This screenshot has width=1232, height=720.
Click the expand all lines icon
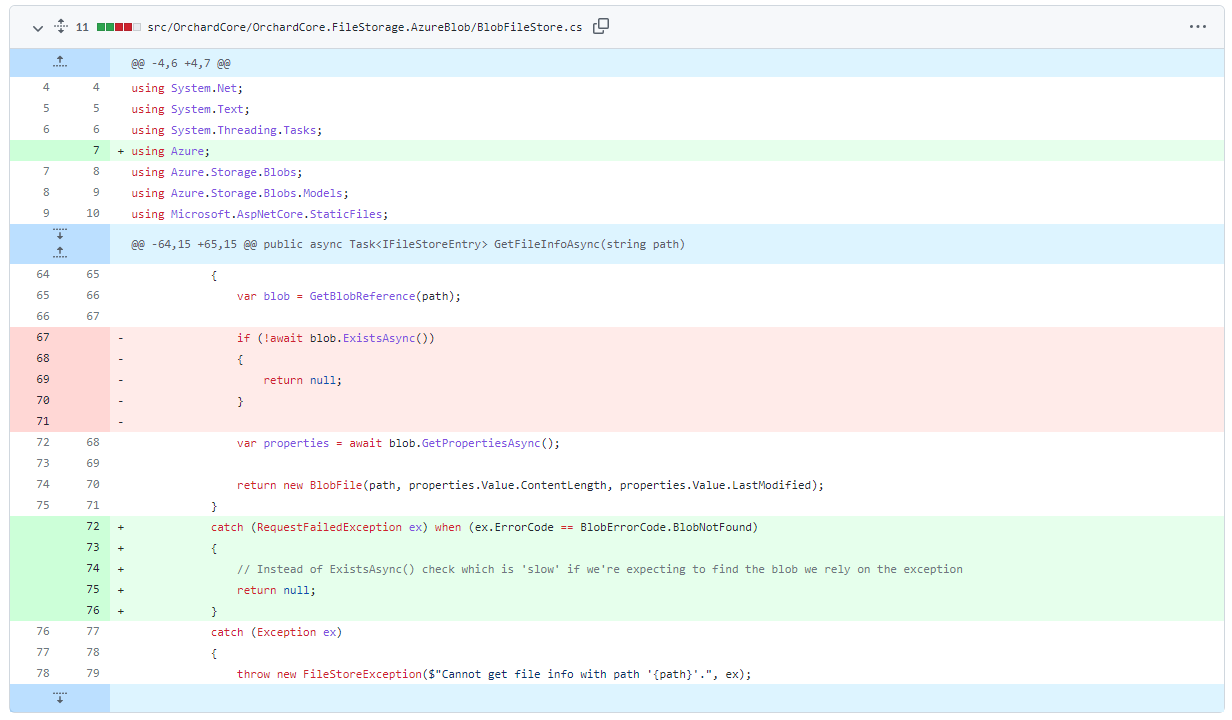coord(60,27)
